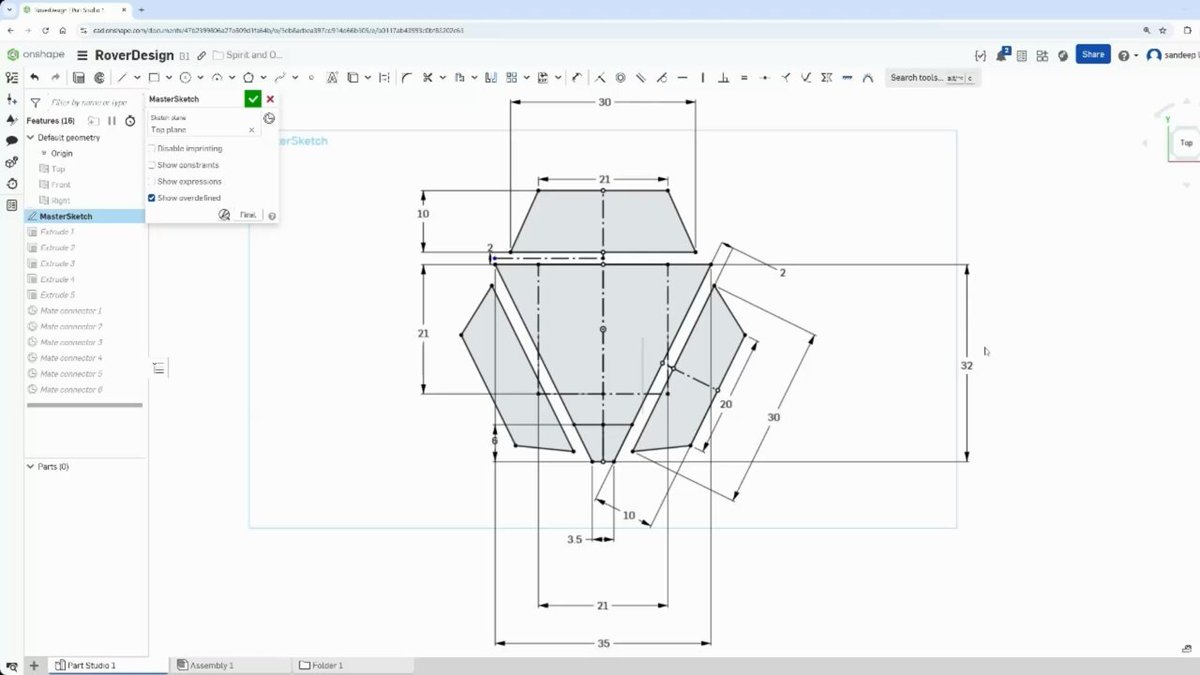Apply the Parallel constraint tool
Image resolution: width=1200 pixels, height=675 pixels.
pyautogui.click(x=641, y=78)
